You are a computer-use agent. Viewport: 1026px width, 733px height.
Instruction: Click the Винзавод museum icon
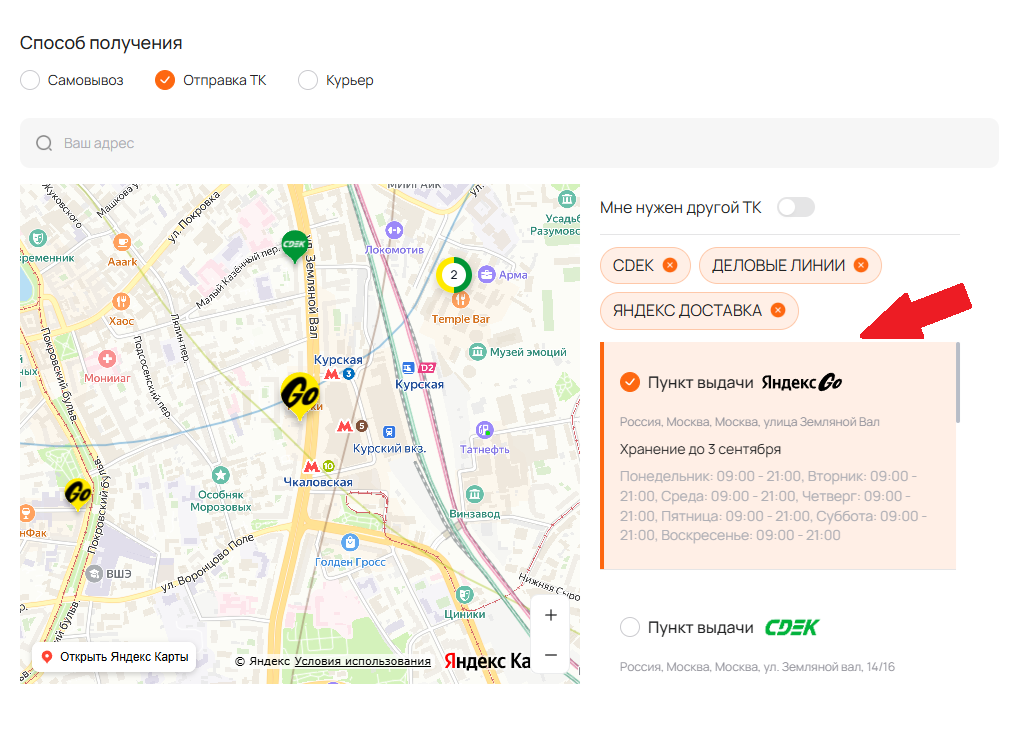[x=474, y=494]
